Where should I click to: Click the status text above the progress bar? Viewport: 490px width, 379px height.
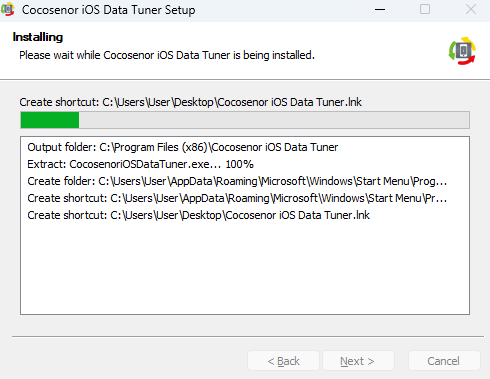pyautogui.click(x=191, y=102)
